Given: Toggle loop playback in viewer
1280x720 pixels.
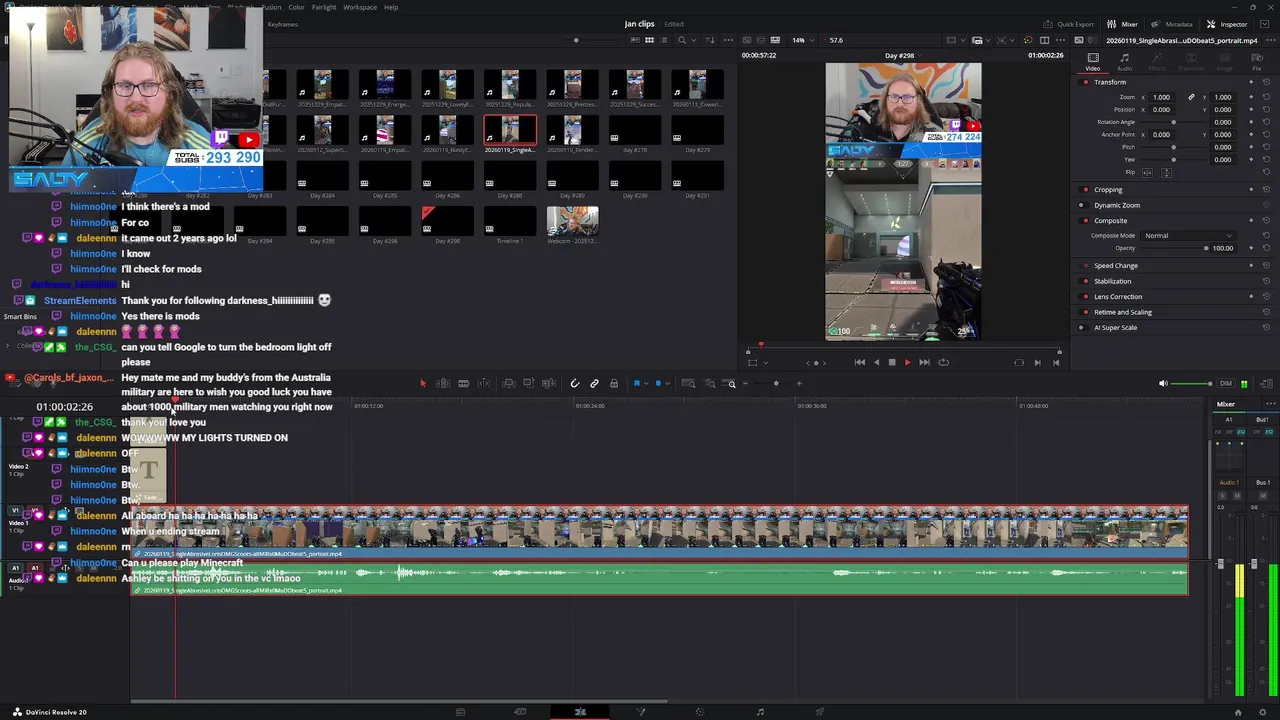Looking at the screenshot, I should coord(943,362).
